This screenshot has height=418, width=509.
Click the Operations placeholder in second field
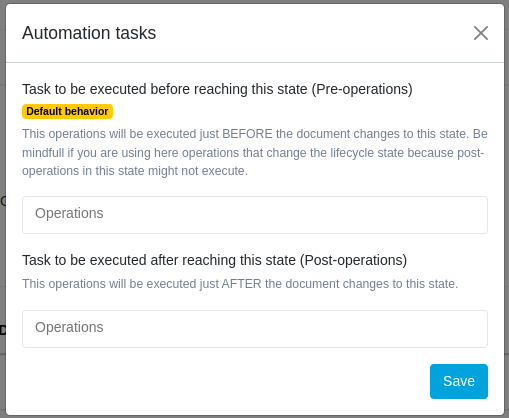tap(69, 327)
